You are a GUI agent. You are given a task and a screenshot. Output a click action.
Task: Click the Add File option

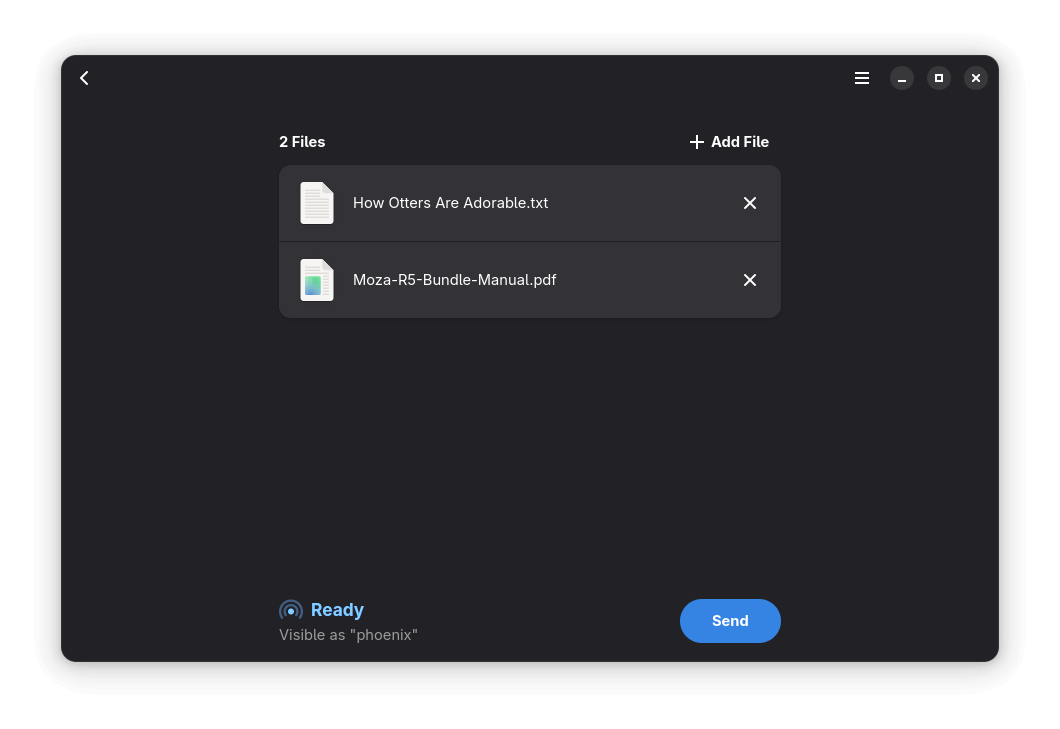tap(740, 141)
